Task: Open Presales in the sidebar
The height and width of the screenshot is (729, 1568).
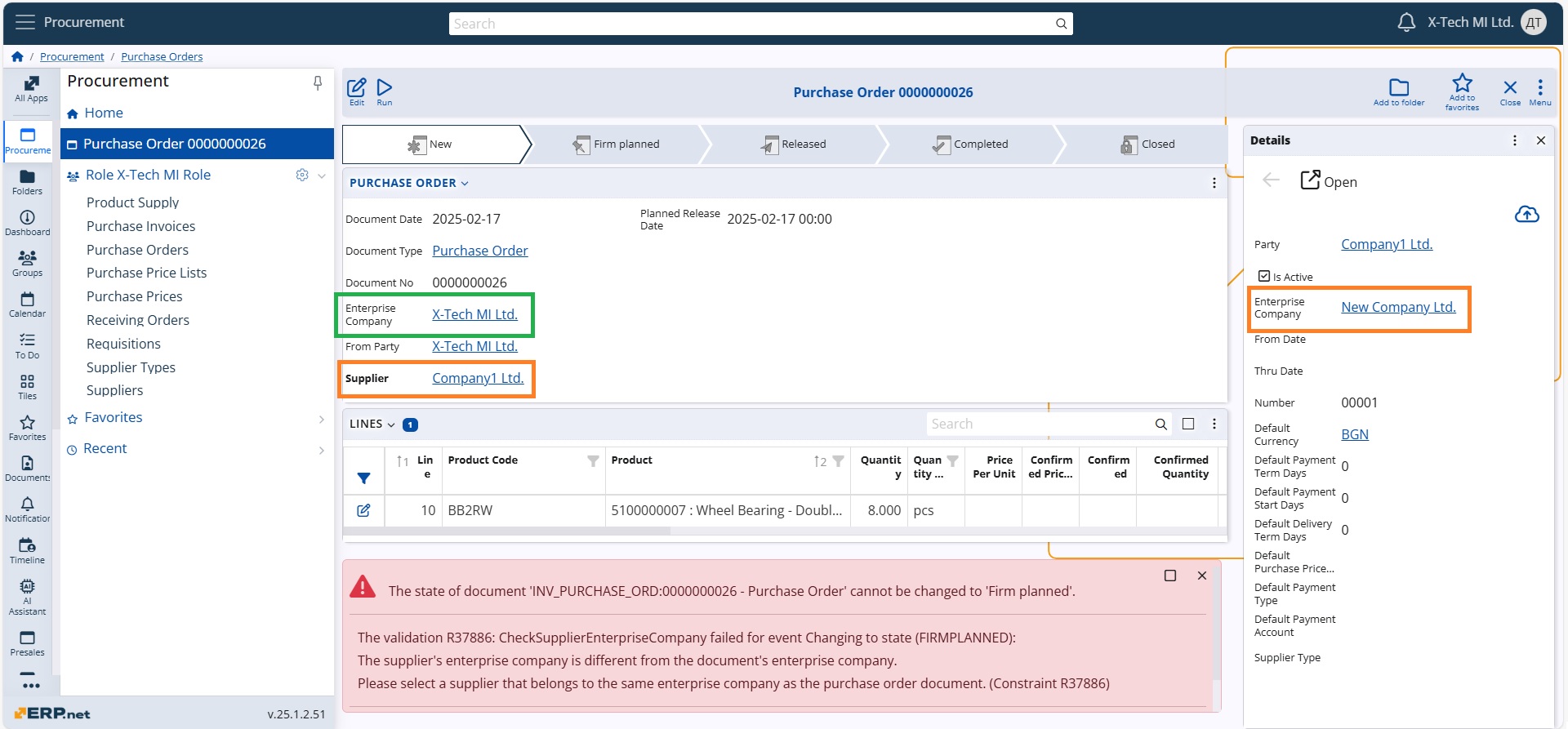Action: point(27,643)
